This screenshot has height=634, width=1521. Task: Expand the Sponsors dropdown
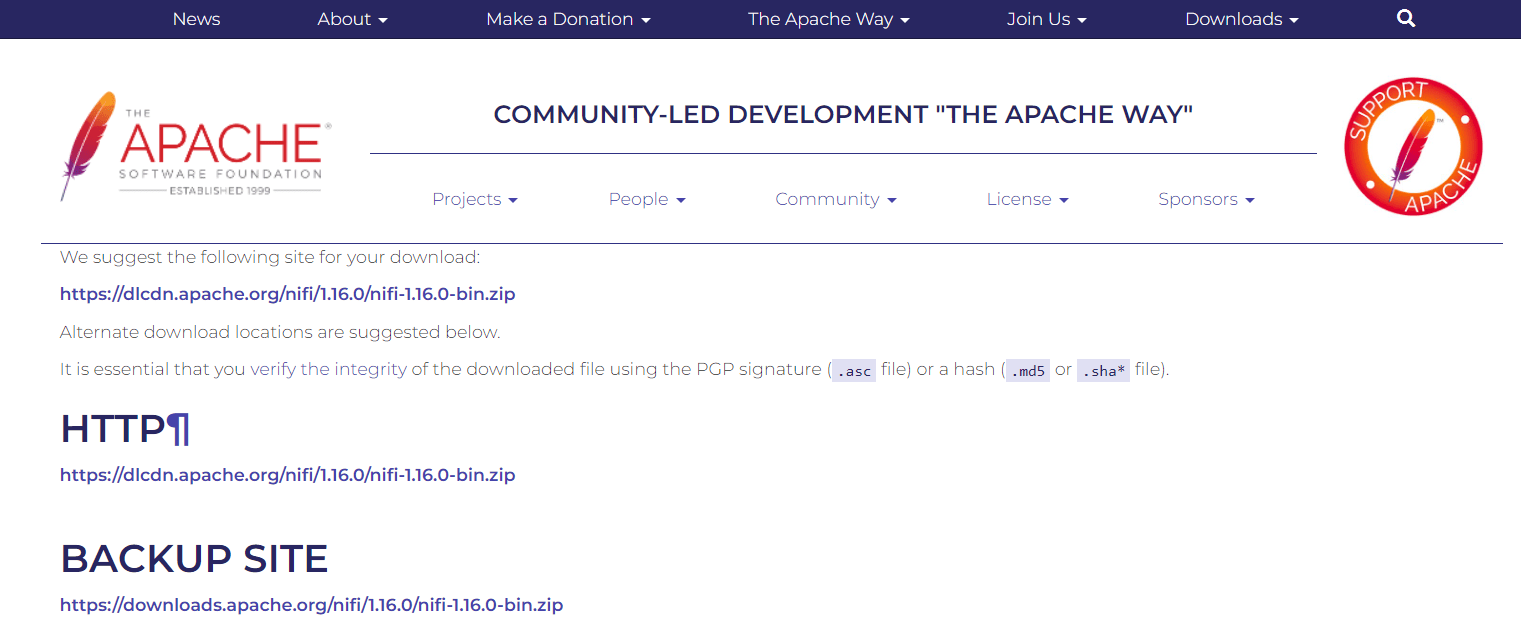1206,199
